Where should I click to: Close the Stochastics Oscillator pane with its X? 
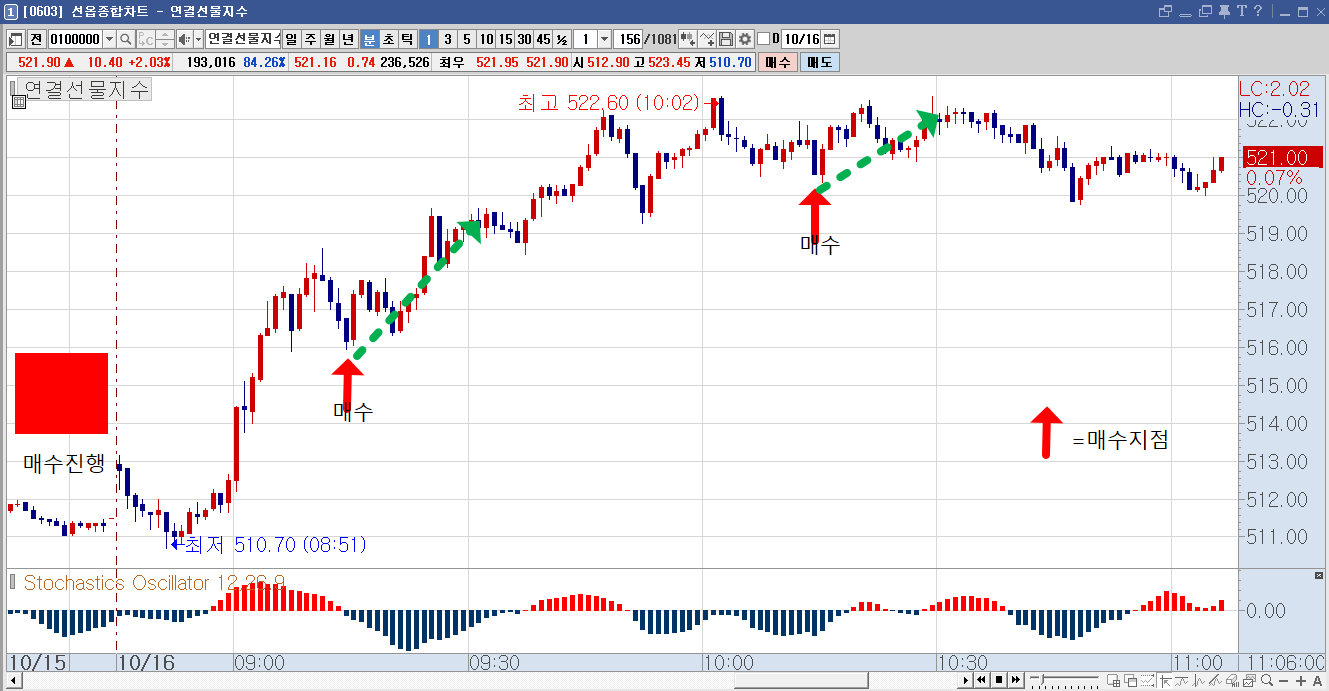point(1318,576)
